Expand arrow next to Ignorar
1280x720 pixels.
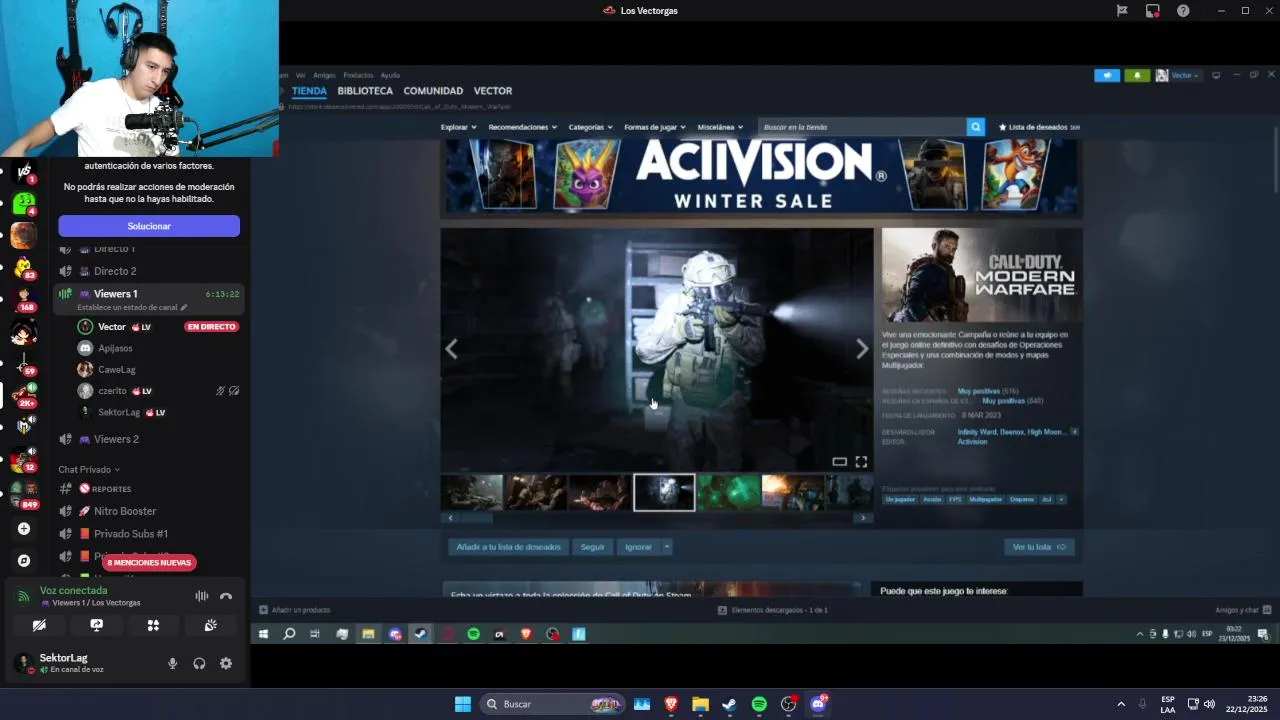tap(667, 547)
